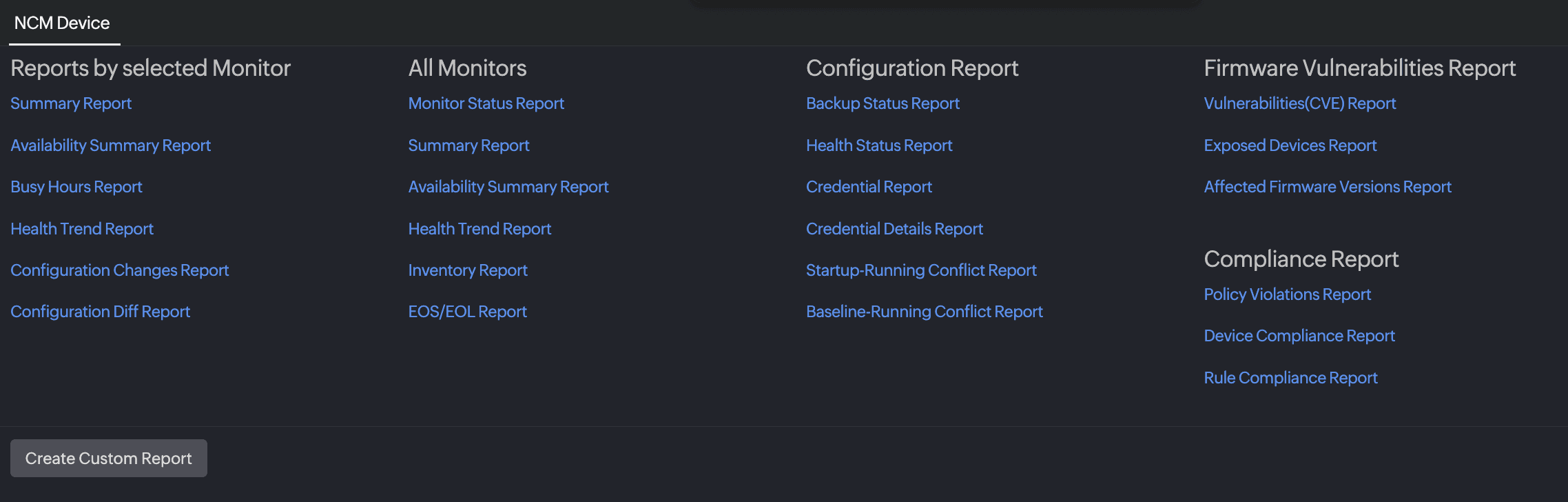Open Summary Report under All Monitors
The height and width of the screenshot is (502, 1568).
(469, 145)
